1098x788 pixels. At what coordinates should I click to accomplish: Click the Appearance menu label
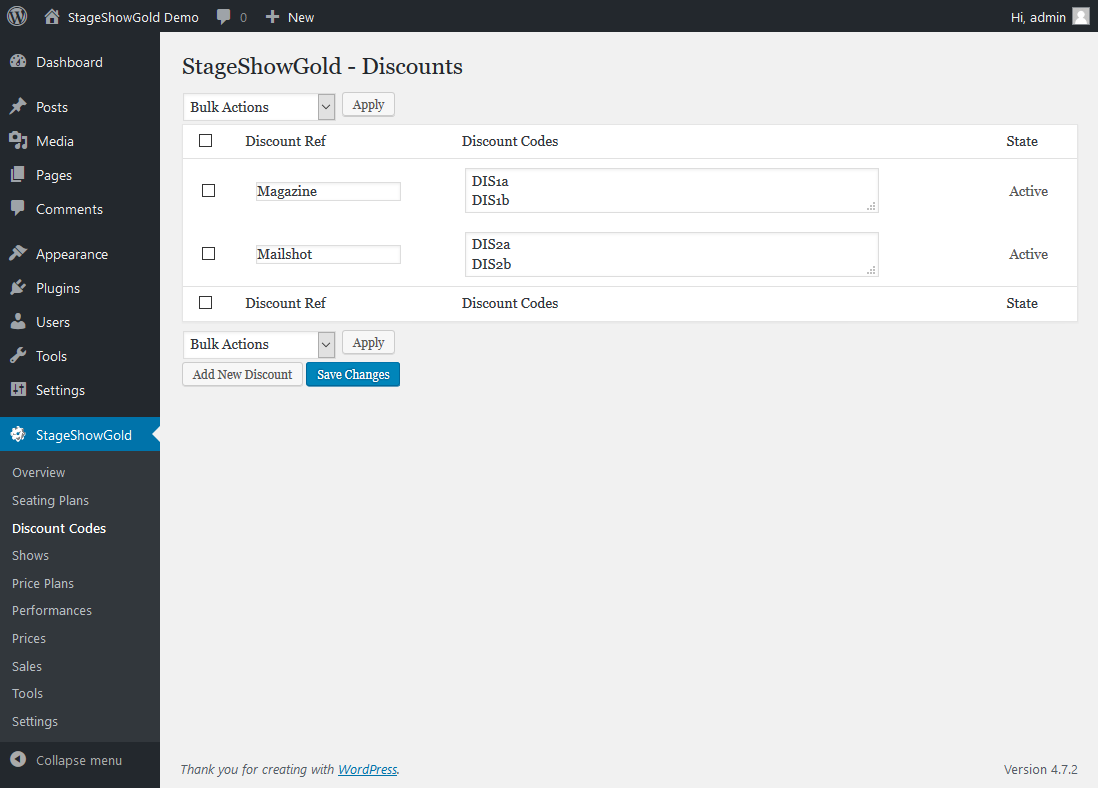pos(72,254)
